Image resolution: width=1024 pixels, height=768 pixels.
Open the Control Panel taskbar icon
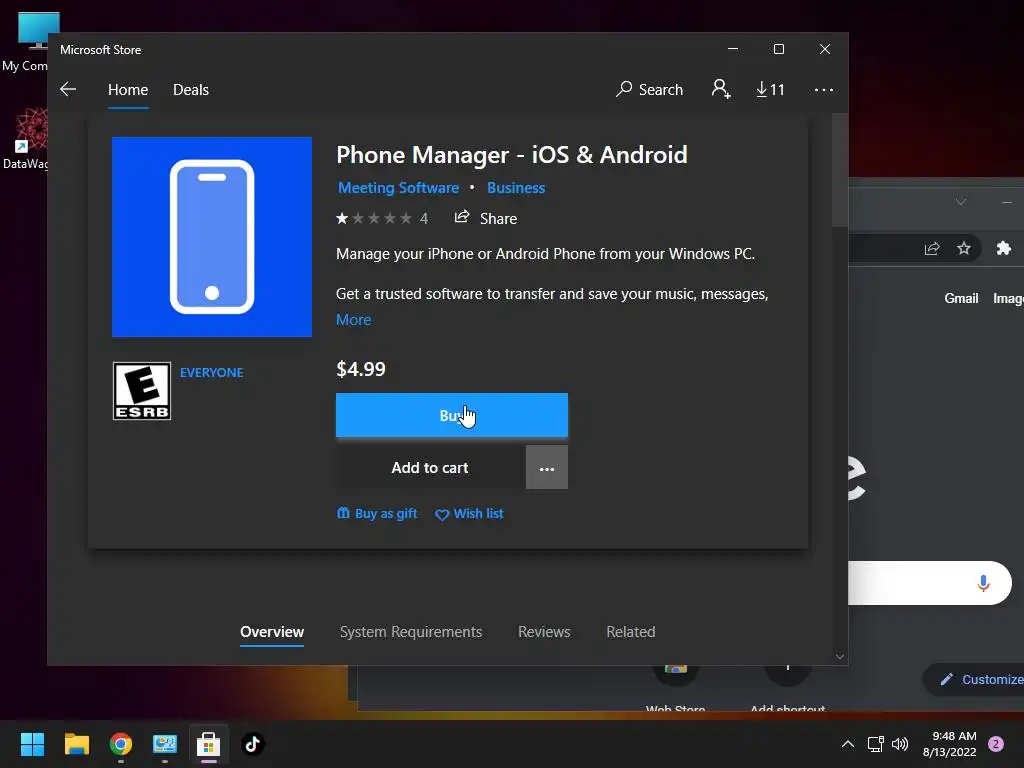click(x=165, y=744)
